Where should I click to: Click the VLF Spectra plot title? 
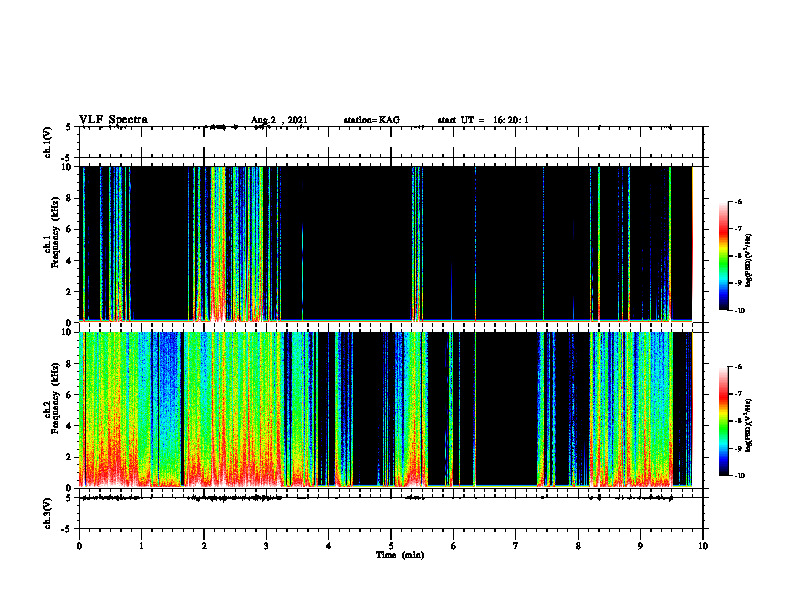pyautogui.click(x=113, y=120)
